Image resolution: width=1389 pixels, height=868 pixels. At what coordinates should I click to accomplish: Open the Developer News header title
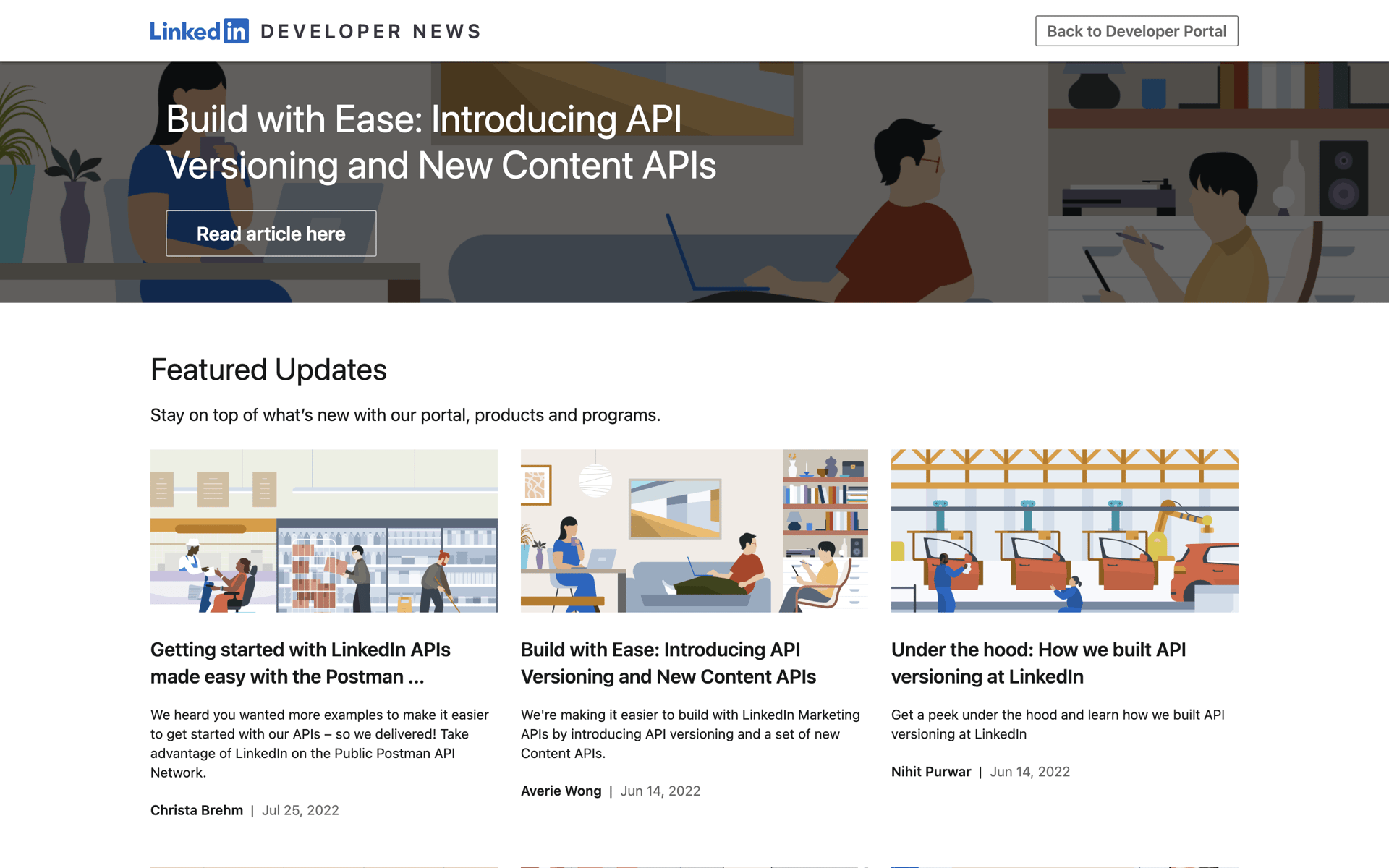tap(371, 31)
